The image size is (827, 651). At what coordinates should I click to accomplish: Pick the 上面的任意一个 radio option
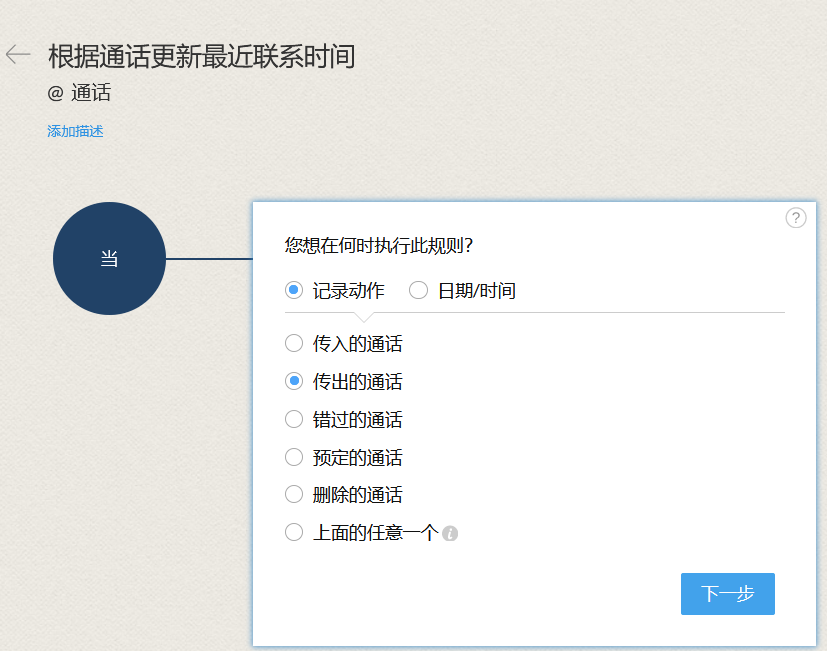(294, 533)
